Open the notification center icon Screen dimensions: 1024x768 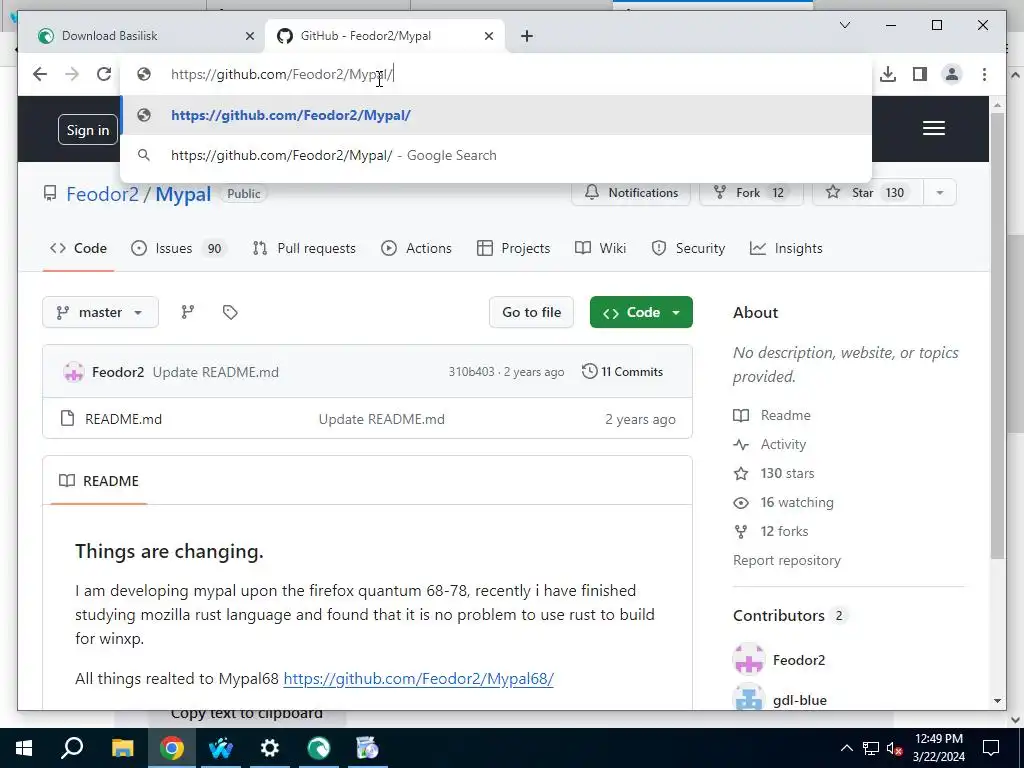[x=991, y=748]
